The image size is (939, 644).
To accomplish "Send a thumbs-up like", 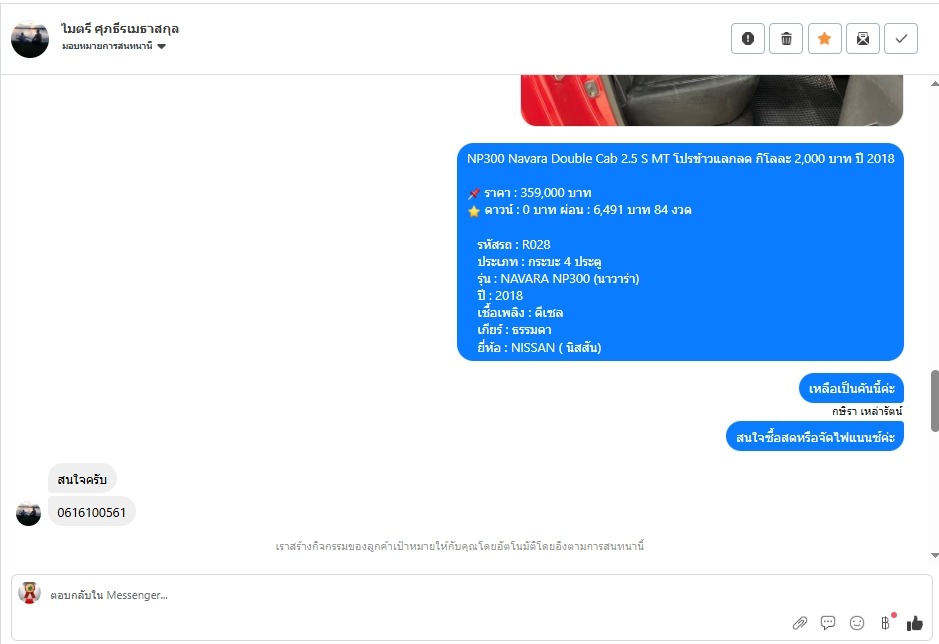I will (914, 624).
